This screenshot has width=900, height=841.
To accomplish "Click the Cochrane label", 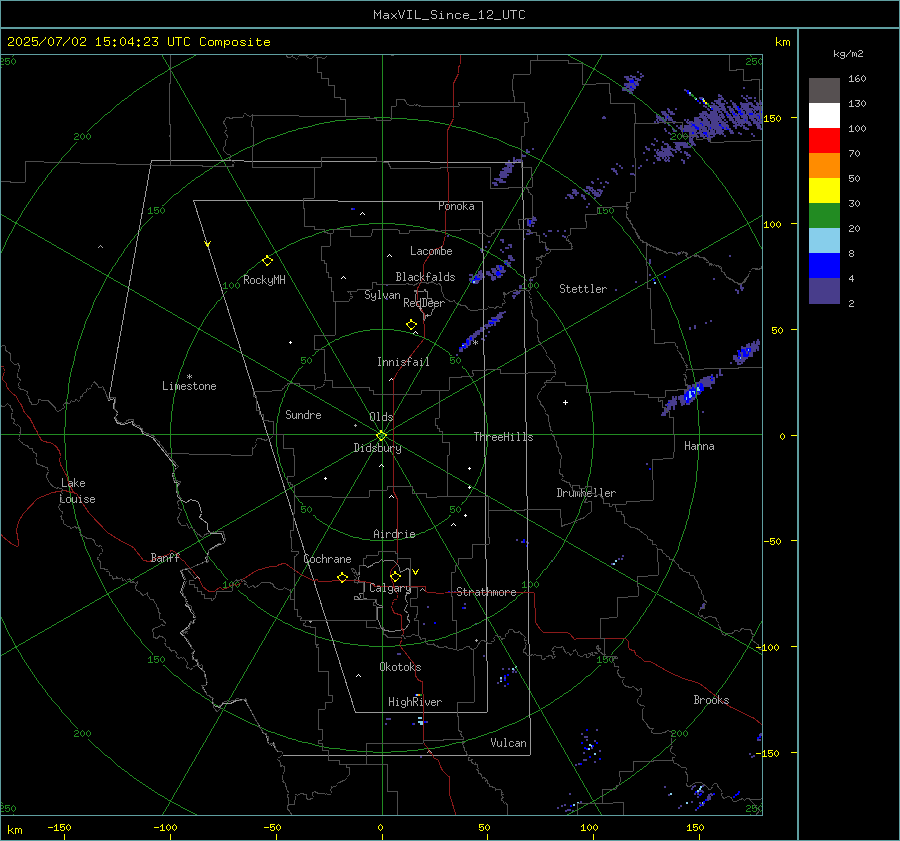I will pyautogui.click(x=327, y=559).
